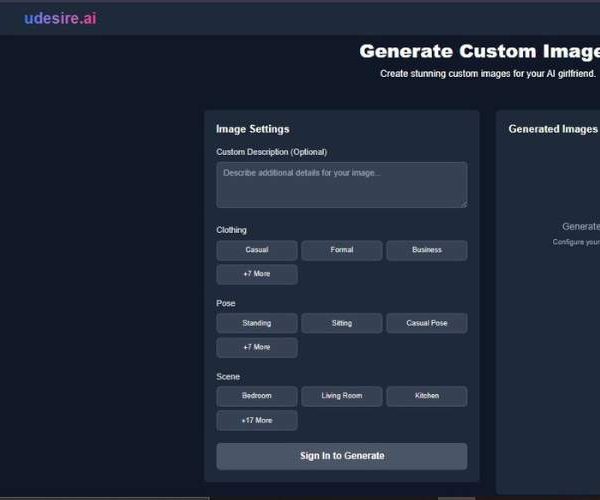
Task: Set the scene to Bedroom
Action: (257, 396)
